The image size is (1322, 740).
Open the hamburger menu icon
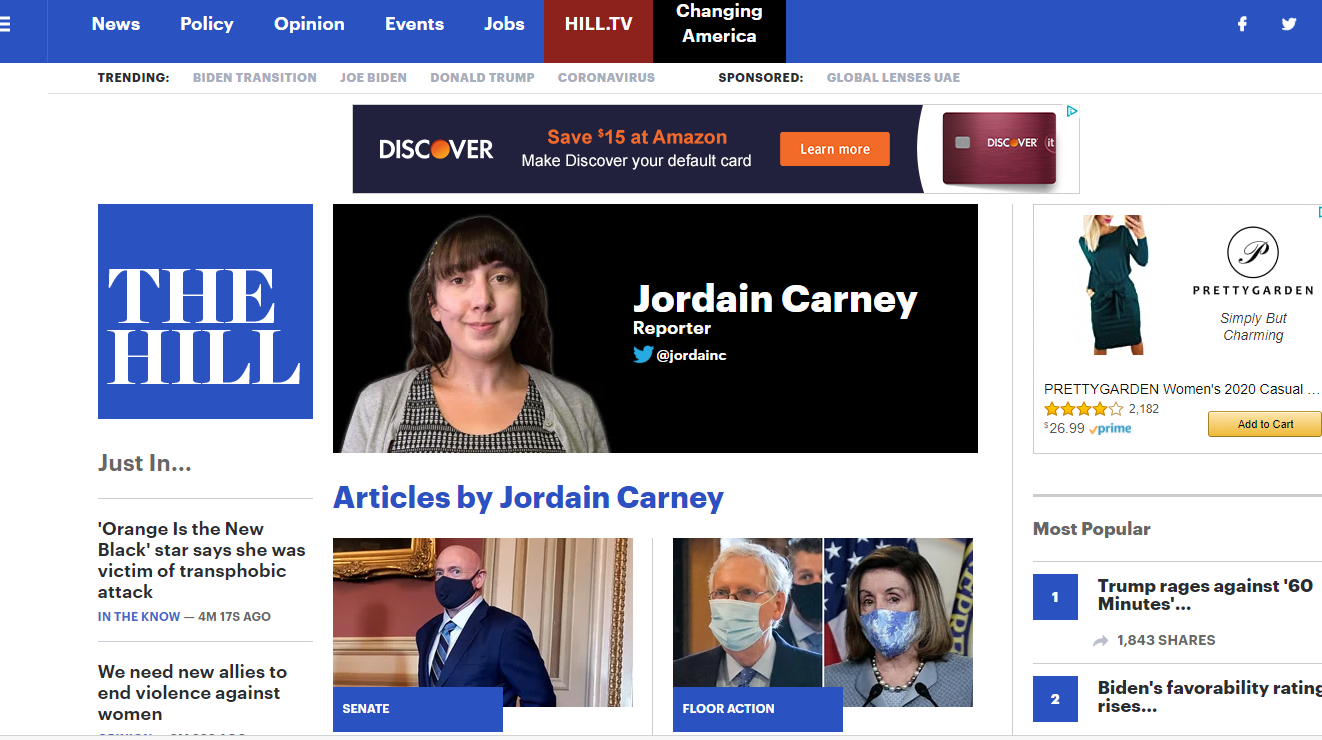(x=5, y=24)
